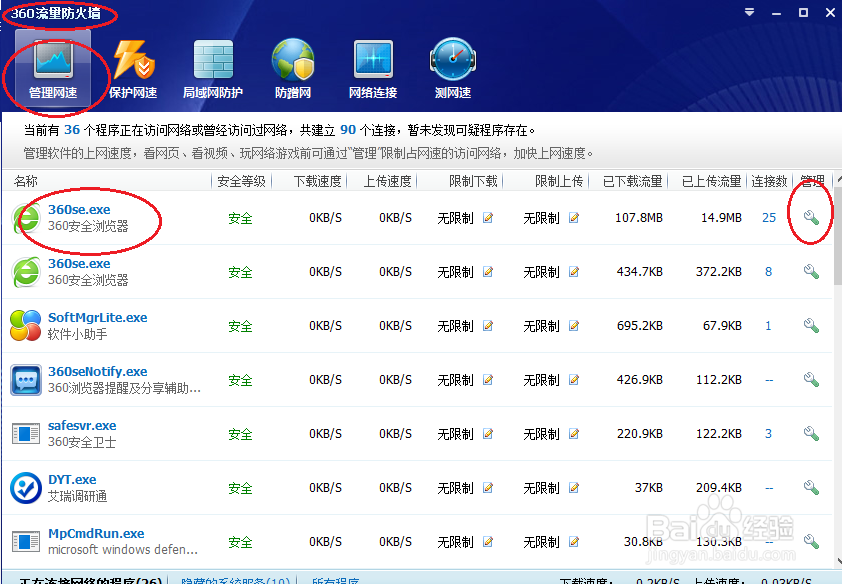Image resolution: width=842 pixels, height=584 pixels.
Task: Sort by the 下载速度 column header
Action: (x=317, y=181)
